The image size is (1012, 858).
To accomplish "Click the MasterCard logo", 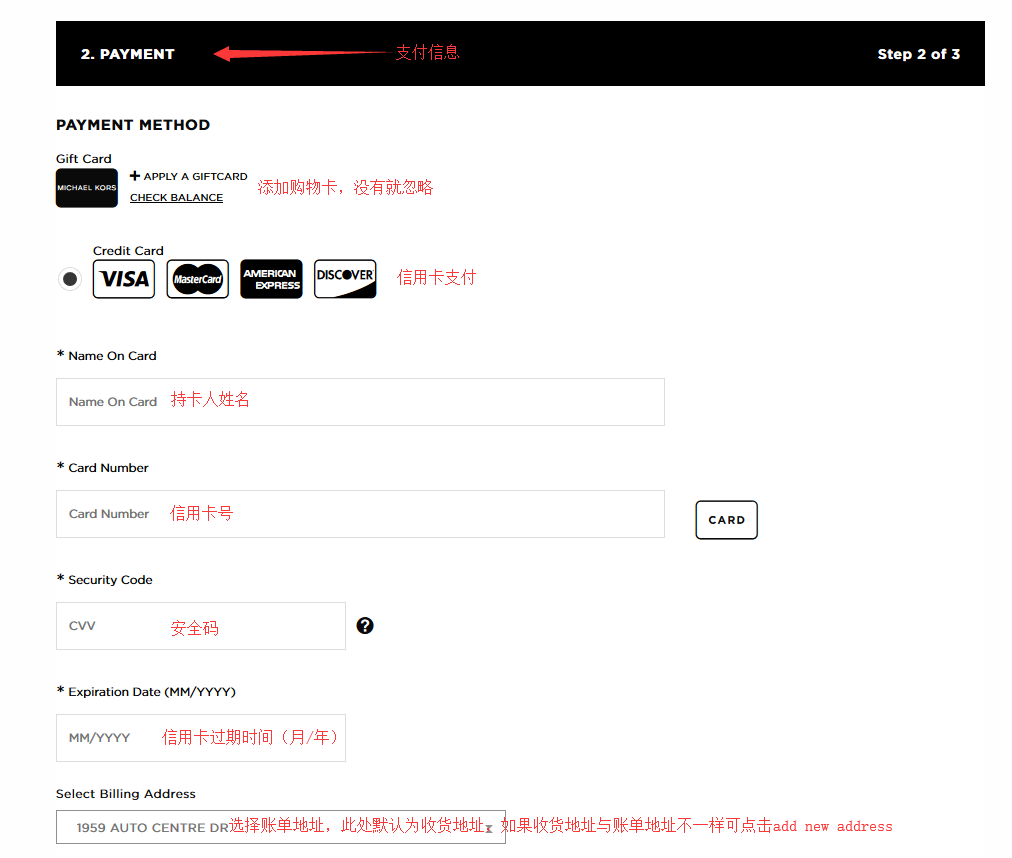I will 197,279.
